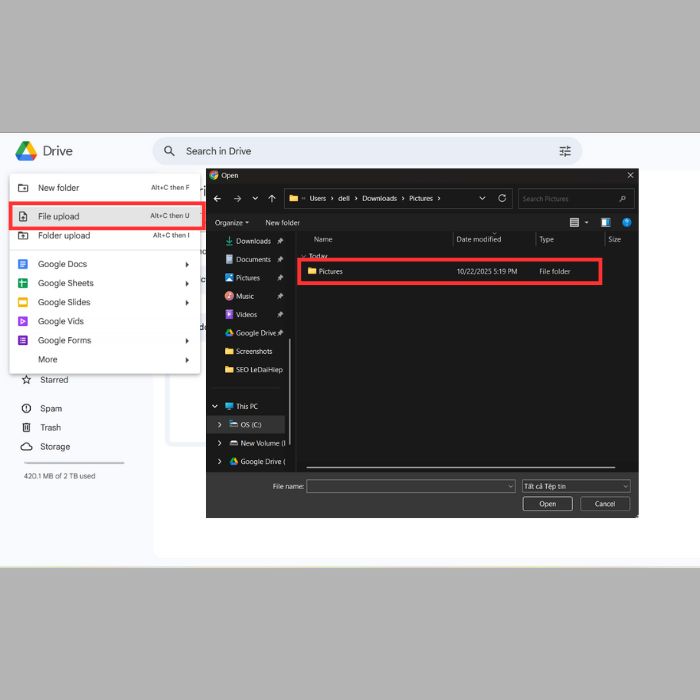This screenshot has height=700, width=700.
Task: Open search filter options in Drive
Action: (565, 151)
